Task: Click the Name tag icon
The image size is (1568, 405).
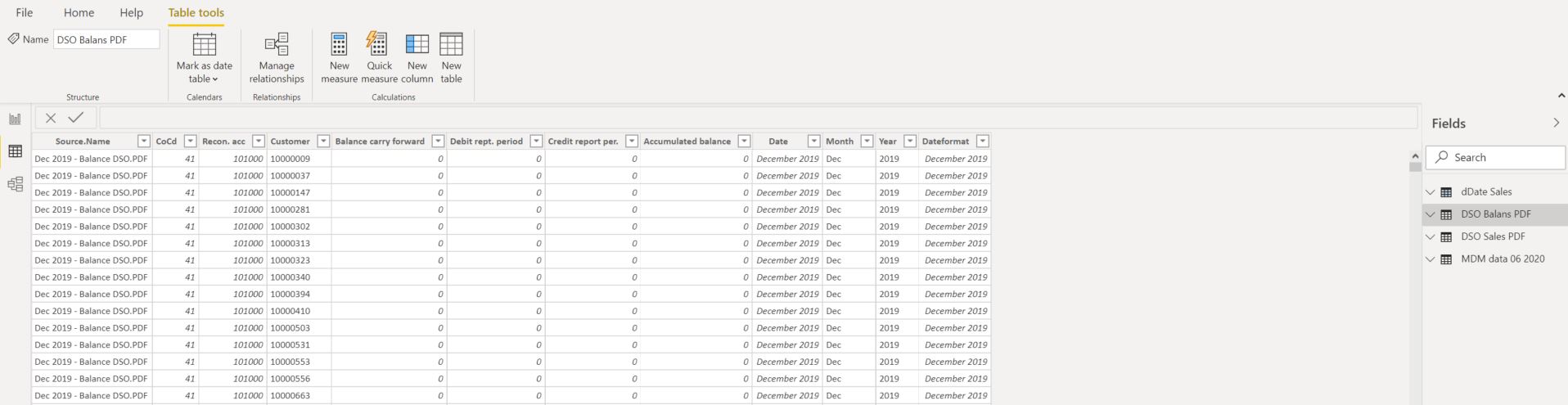Action: (13, 38)
